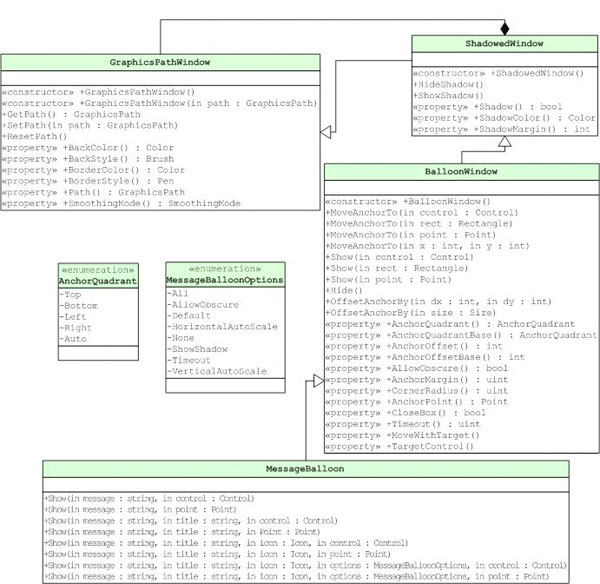Viewport: 600px width, 584px height.
Task: Click the -ShowShadow enumeration value
Action: pyautogui.click(x=197, y=349)
